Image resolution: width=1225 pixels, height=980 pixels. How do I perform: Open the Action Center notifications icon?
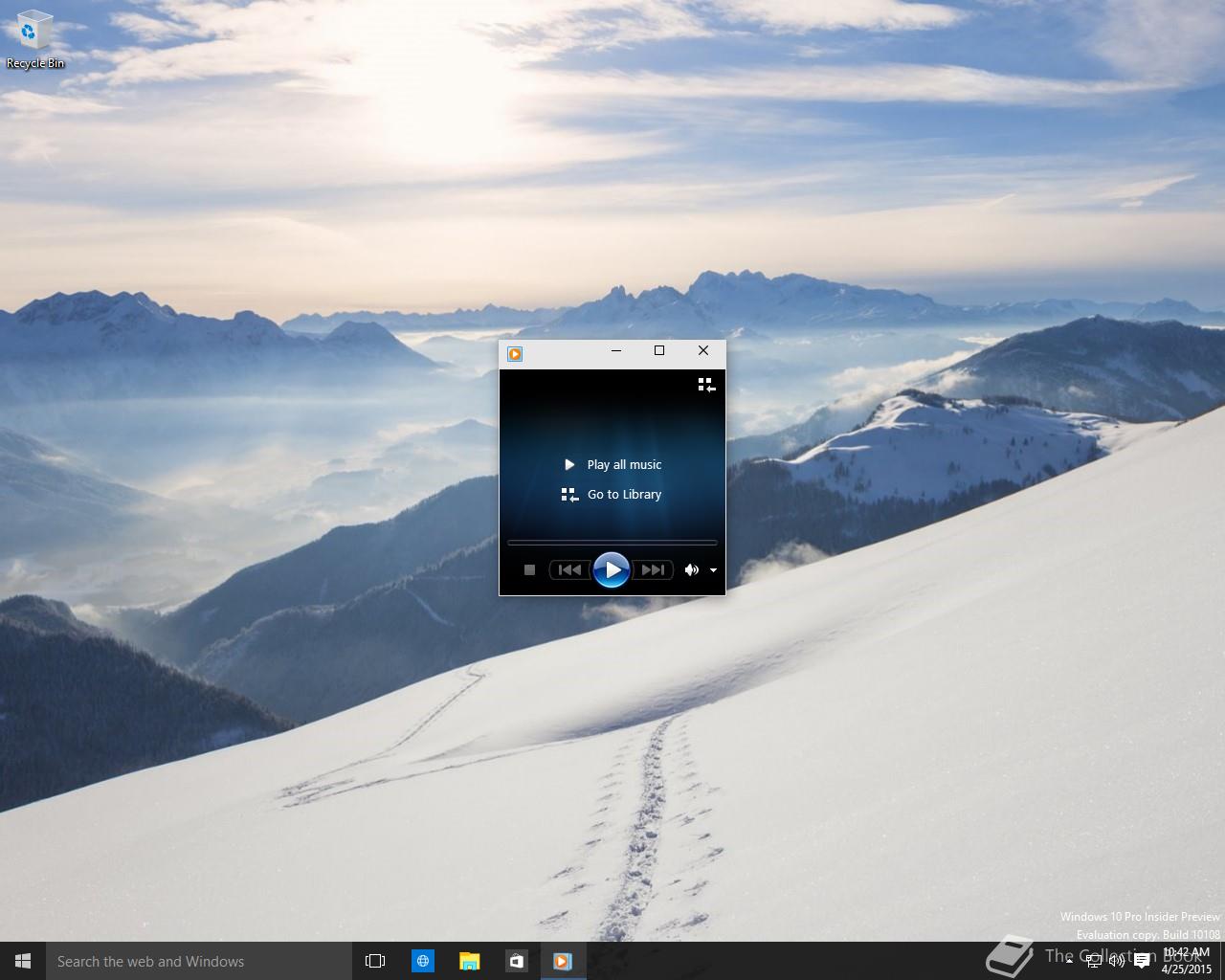pos(1141,961)
